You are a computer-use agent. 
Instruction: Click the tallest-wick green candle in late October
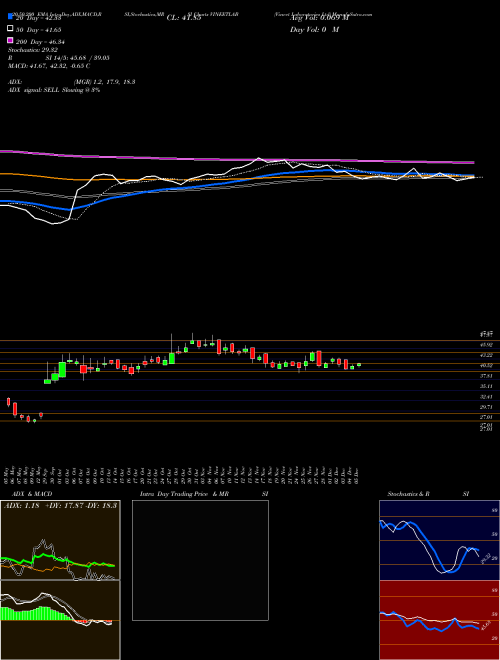172,359
